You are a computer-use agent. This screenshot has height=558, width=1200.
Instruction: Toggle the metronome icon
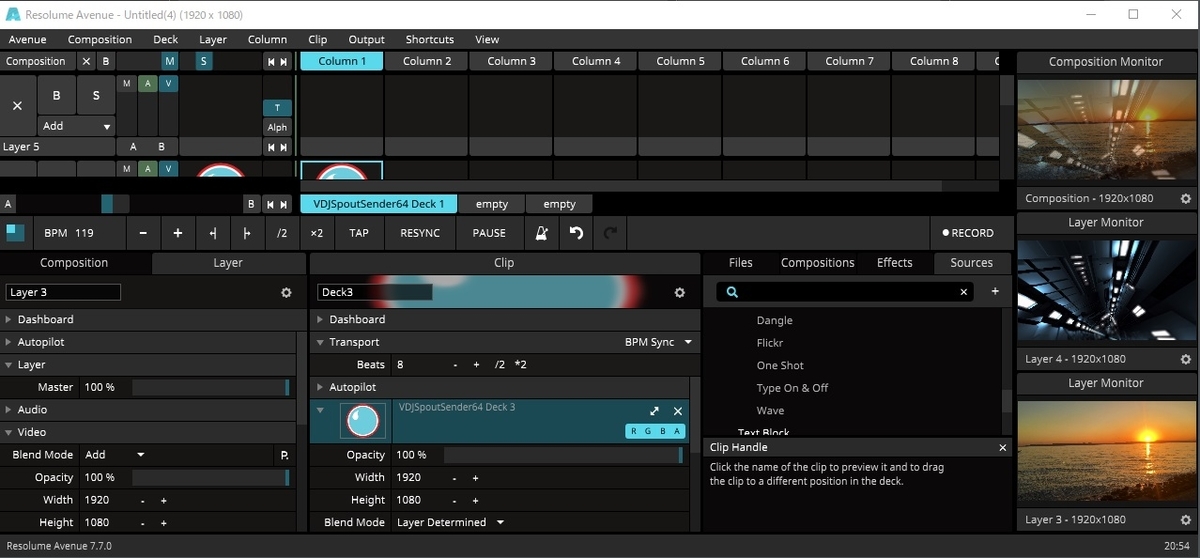[x=541, y=233]
